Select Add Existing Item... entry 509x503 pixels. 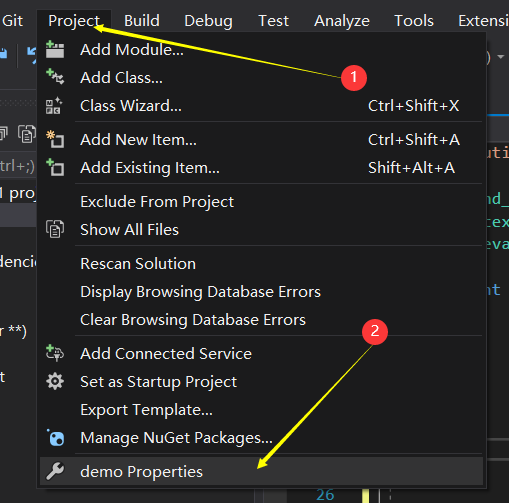click(261, 167)
